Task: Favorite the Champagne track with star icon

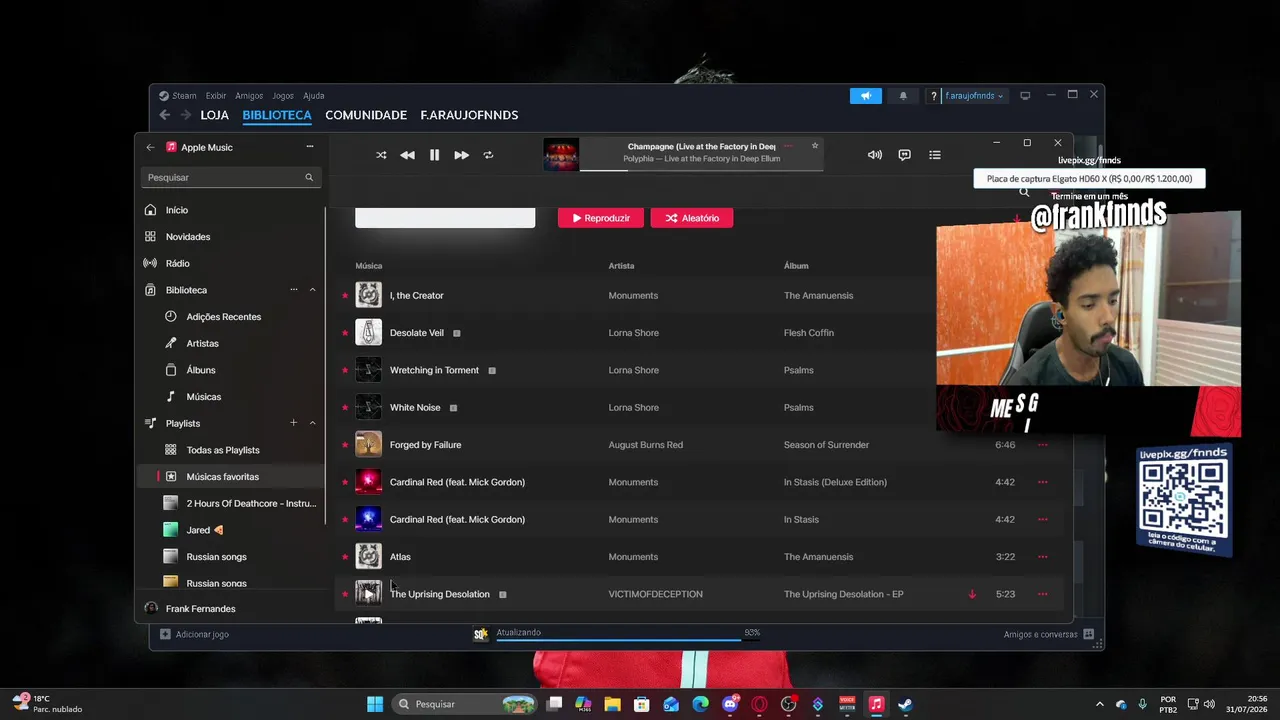Action: (815, 146)
